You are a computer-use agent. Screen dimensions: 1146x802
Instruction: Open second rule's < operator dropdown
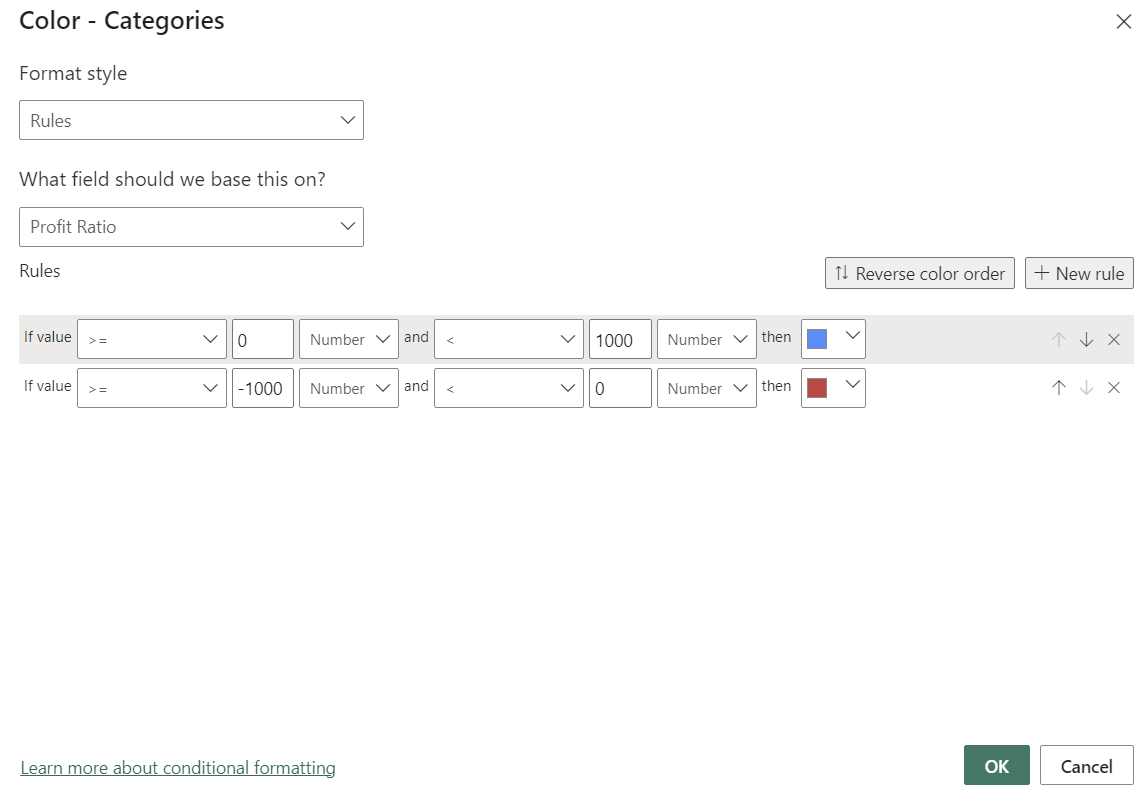pyautogui.click(x=509, y=388)
